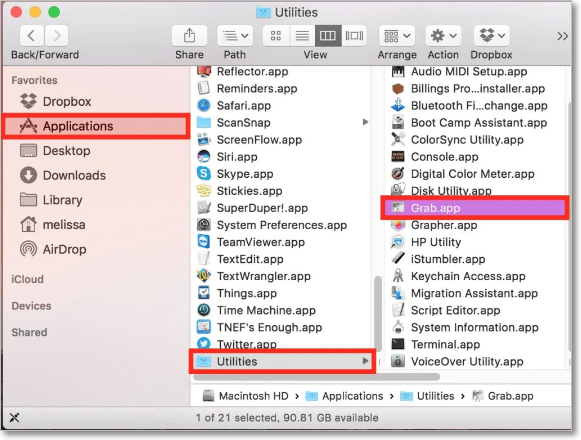Switch to list view
Viewport: 581px width, 440px height.
pyautogui.click(x=302, y=36)
